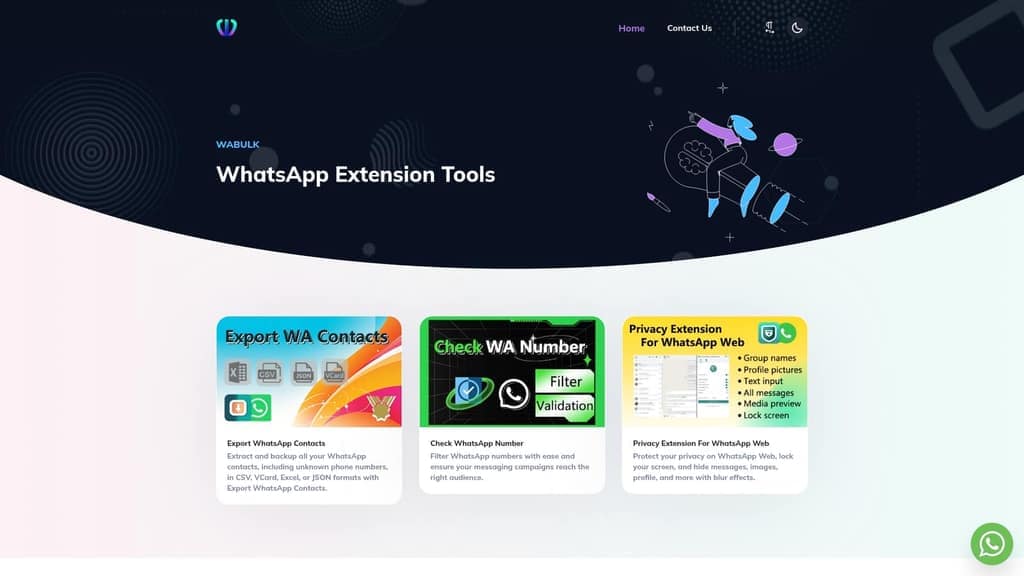
Task: Click the Export WhatsApp Contacts title link
Action: point(276,443)
